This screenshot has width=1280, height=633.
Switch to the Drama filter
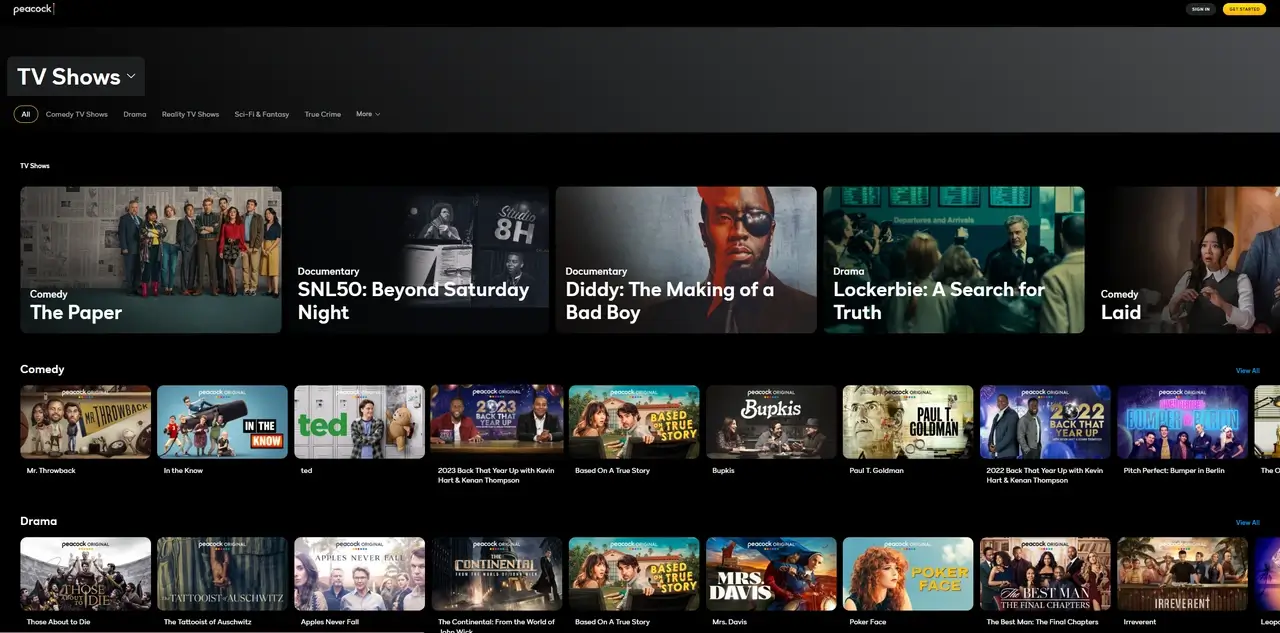coord(134,114)
